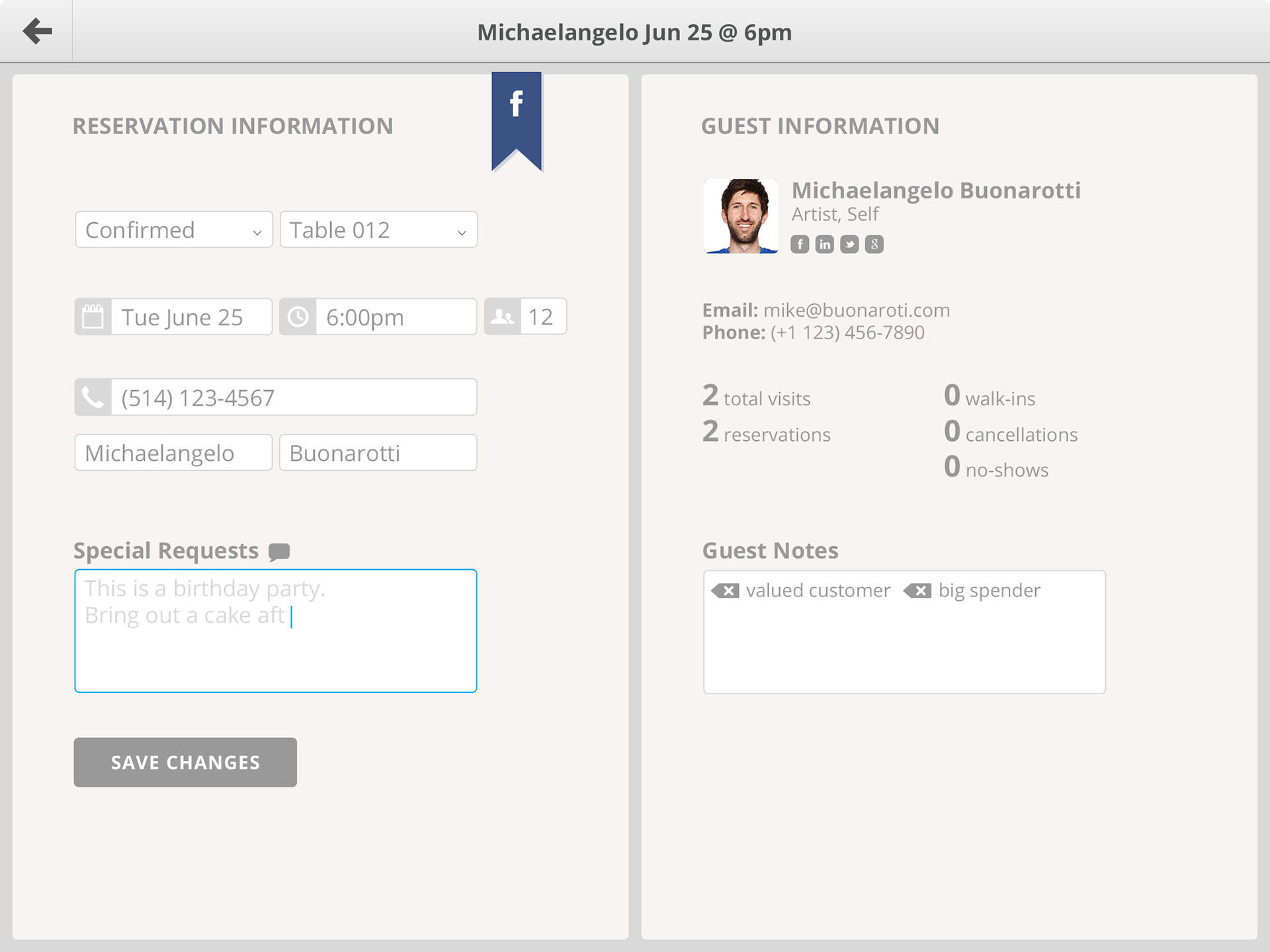Open guest's Facebook profile icon
The image size is (1270, 952).
[800, 245]
